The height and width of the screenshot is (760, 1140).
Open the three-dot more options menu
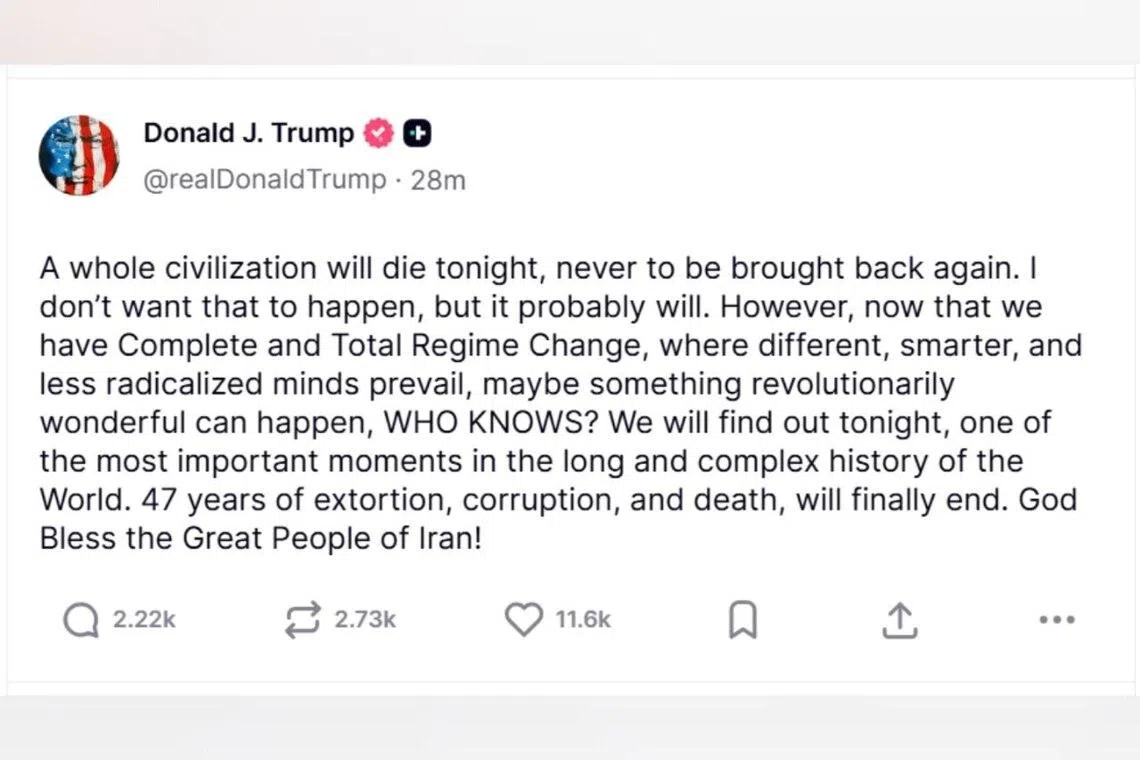1056,620
